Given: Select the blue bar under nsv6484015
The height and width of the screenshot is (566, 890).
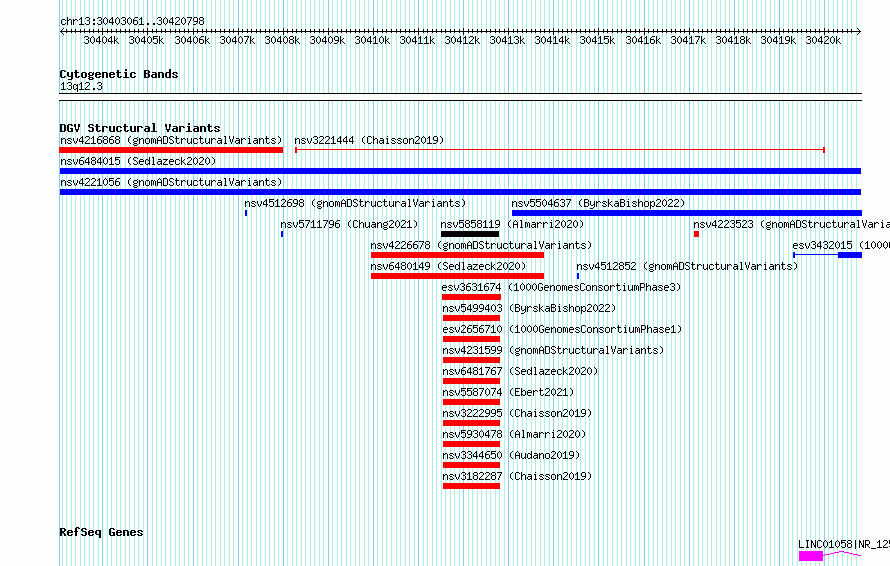Looking at the screenshot, I should tap(460, 171).
